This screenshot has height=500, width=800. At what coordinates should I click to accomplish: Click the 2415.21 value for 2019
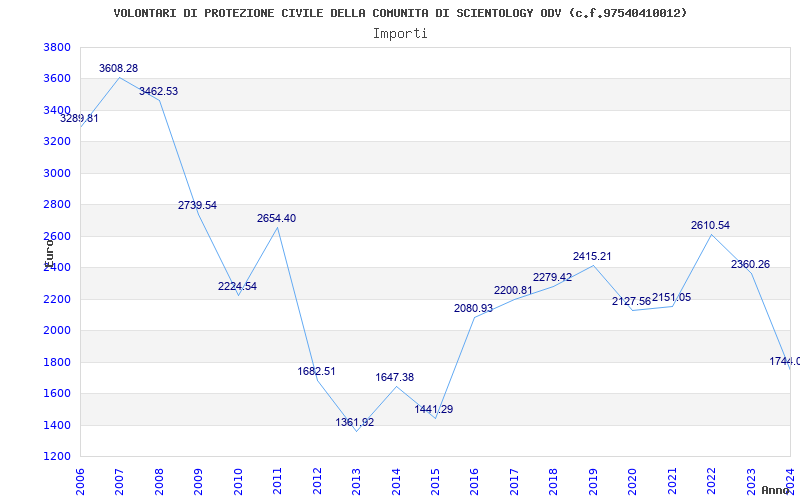coord(592,256)
